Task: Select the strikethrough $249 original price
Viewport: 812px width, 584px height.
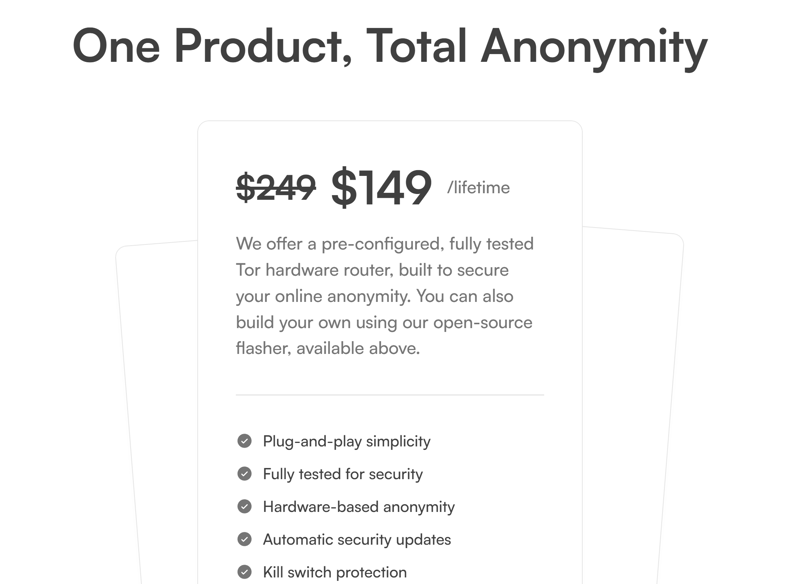Action: [276, 187]
